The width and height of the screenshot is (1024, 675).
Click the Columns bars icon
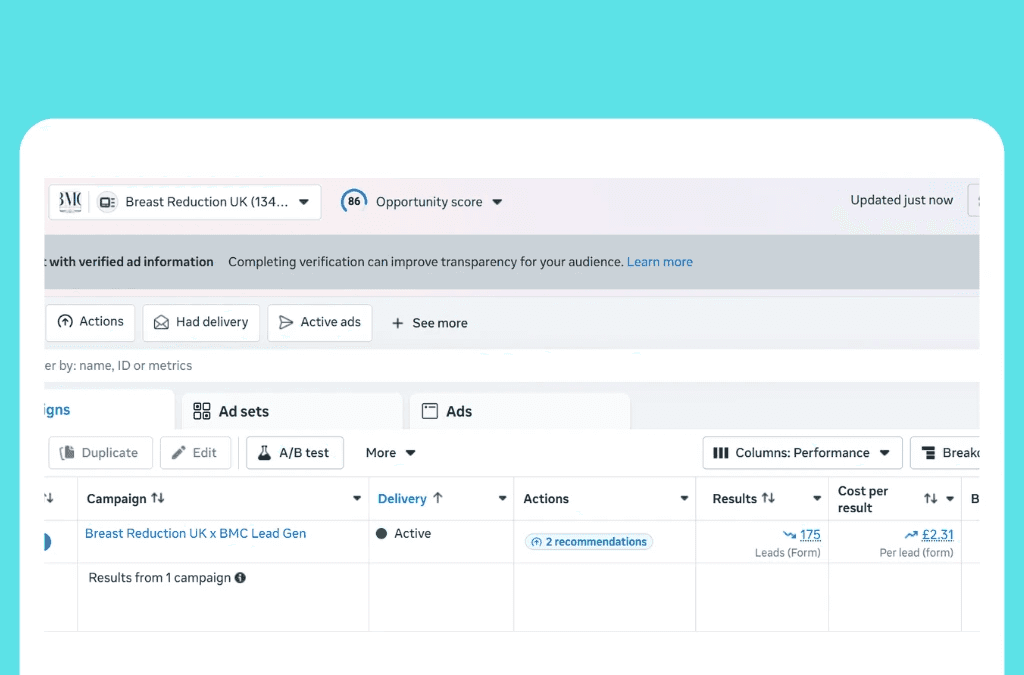[720, 453]
